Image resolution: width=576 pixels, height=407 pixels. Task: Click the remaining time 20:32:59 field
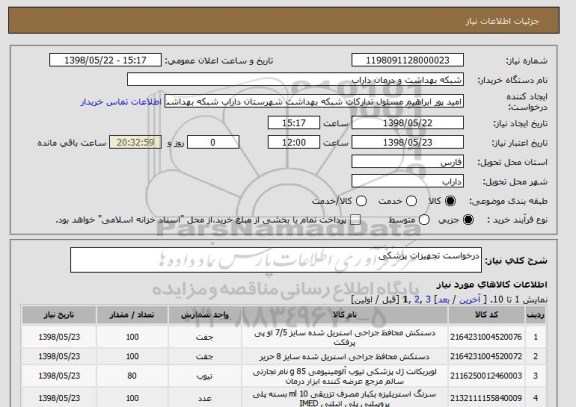point(135,142)
